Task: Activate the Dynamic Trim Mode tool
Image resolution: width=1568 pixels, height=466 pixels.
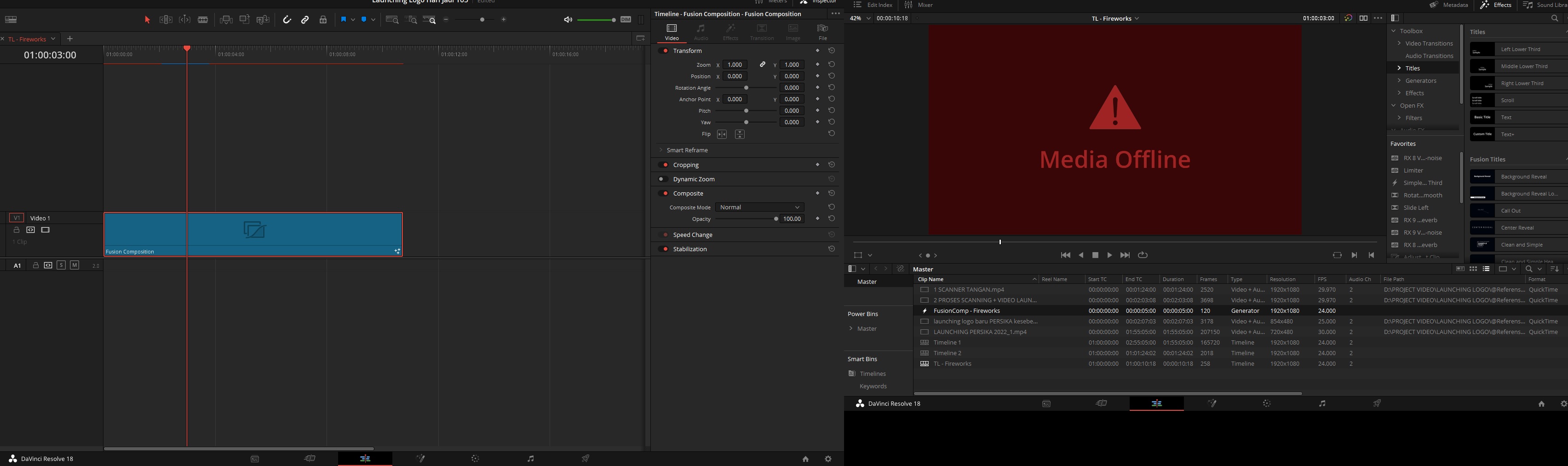Action: click(x=184, y=20)
